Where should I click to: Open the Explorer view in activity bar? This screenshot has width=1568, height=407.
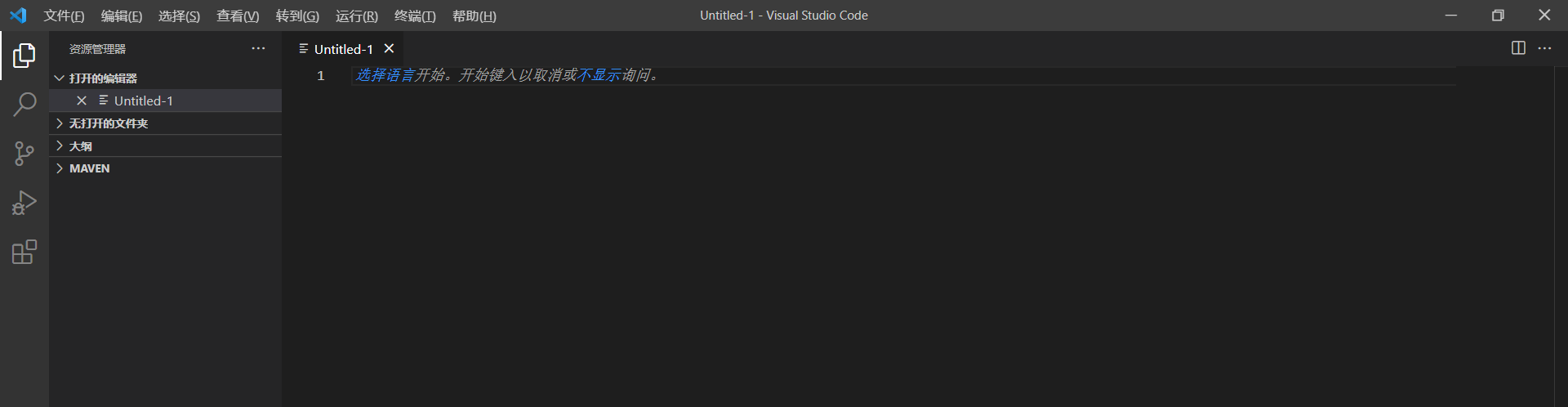pyautogui.click(x=24, y=56)
